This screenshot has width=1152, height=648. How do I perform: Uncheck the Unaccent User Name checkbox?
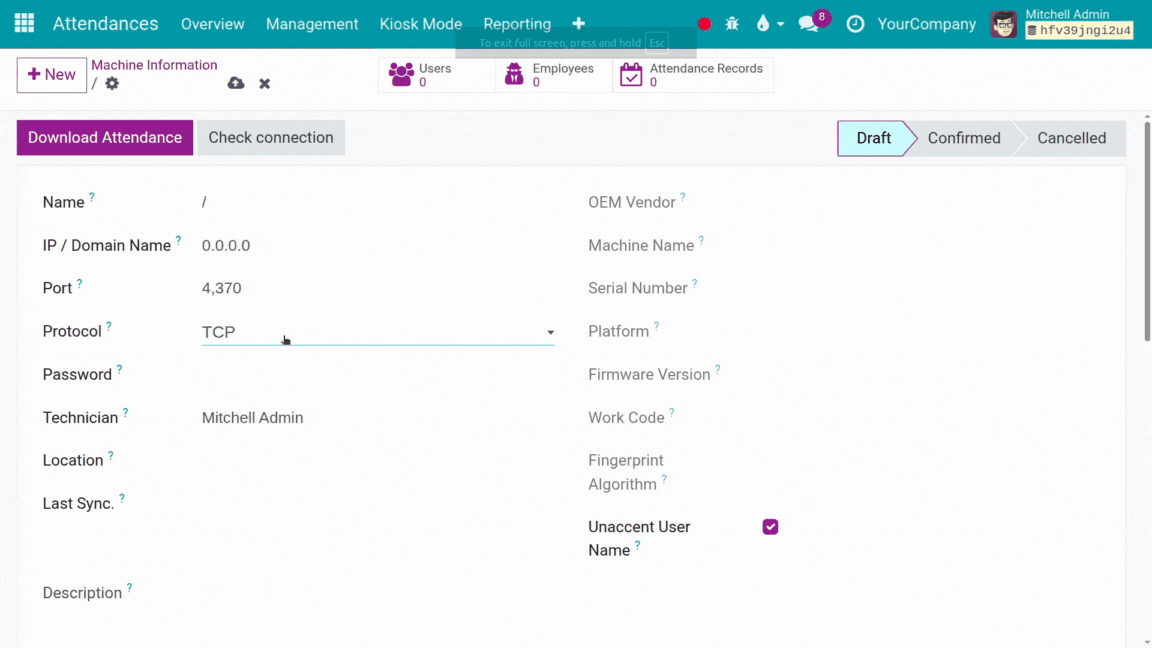(770, 527)
